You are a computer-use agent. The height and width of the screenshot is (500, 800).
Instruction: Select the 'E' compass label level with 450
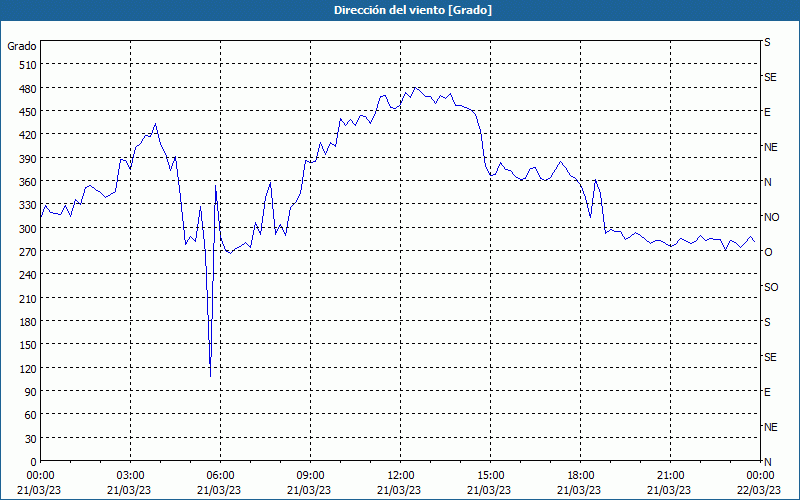(x=767, y=112)
